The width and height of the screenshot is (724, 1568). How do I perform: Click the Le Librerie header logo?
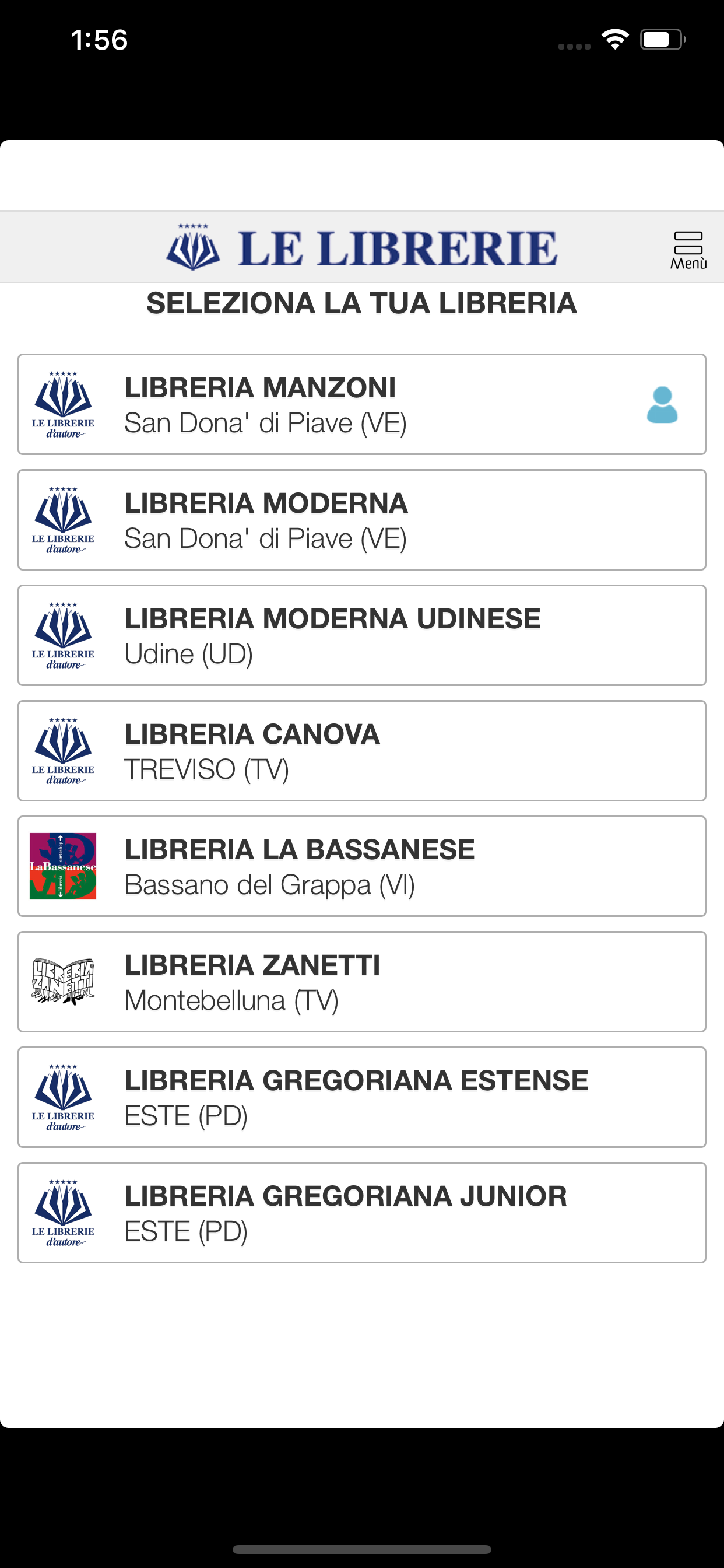click(x=362, y=248)
